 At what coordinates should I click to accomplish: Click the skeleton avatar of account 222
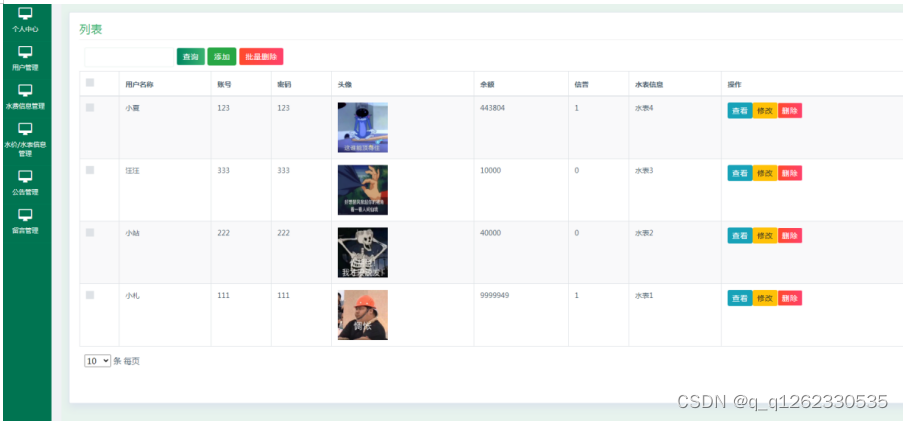(363, 252)
